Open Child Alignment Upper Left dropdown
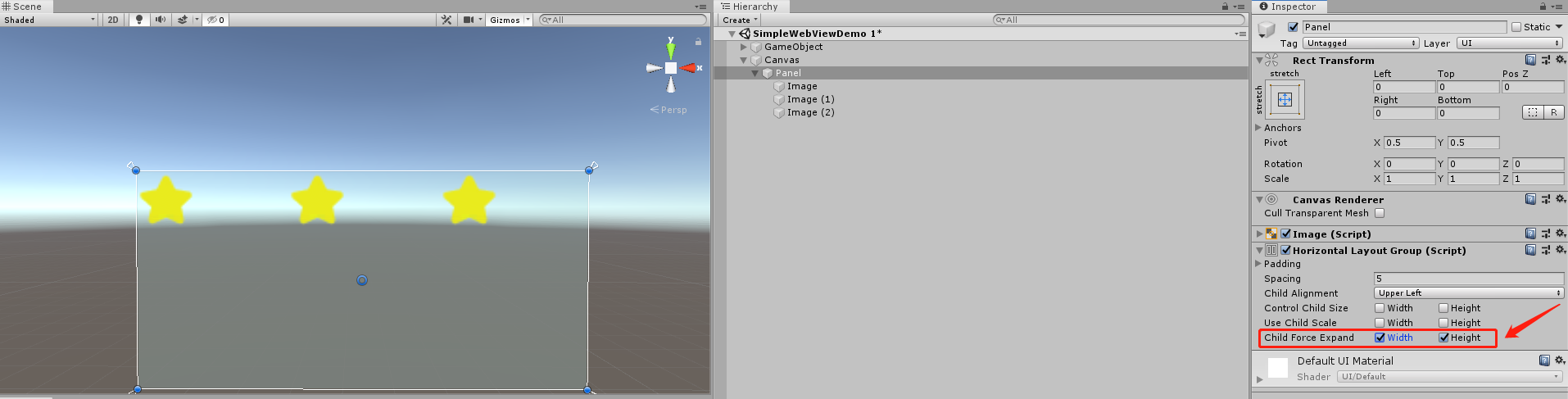The image size is (1568, 399). pyautogui.click(x=1469, y=293)
